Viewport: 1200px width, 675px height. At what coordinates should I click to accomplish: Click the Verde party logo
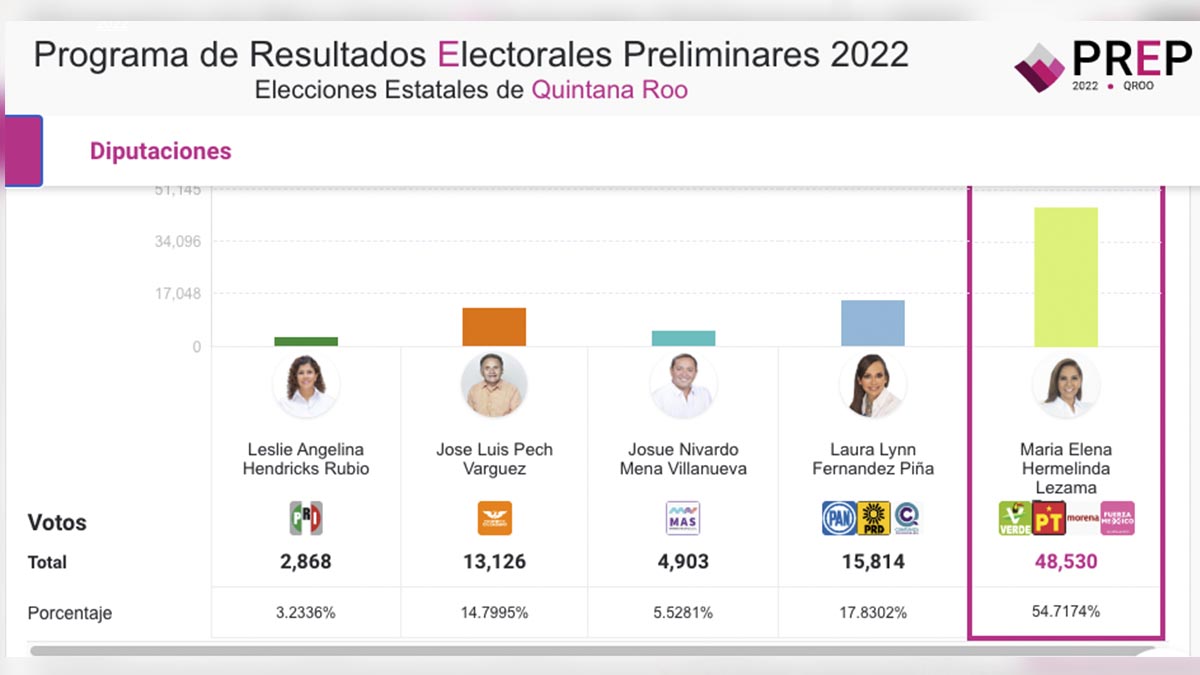click(1014, 518)
